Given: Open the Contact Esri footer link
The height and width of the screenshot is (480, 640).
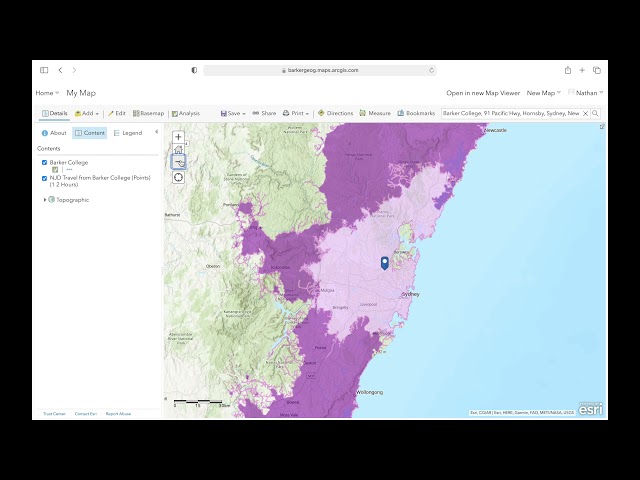Looking at the screenshot, I should [86, 414].
